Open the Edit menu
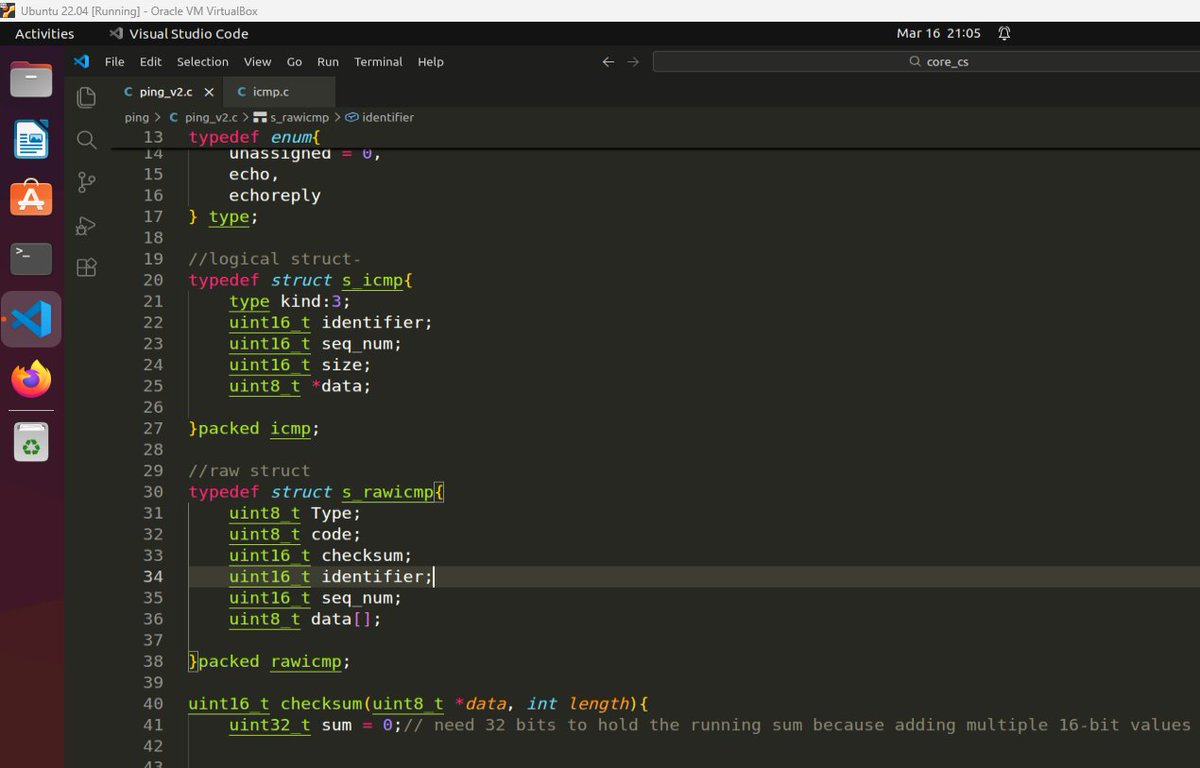 (151, 61)
